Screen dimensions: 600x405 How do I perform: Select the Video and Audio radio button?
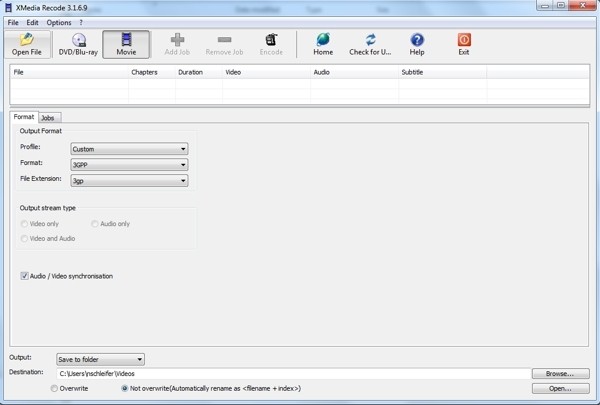24,238
